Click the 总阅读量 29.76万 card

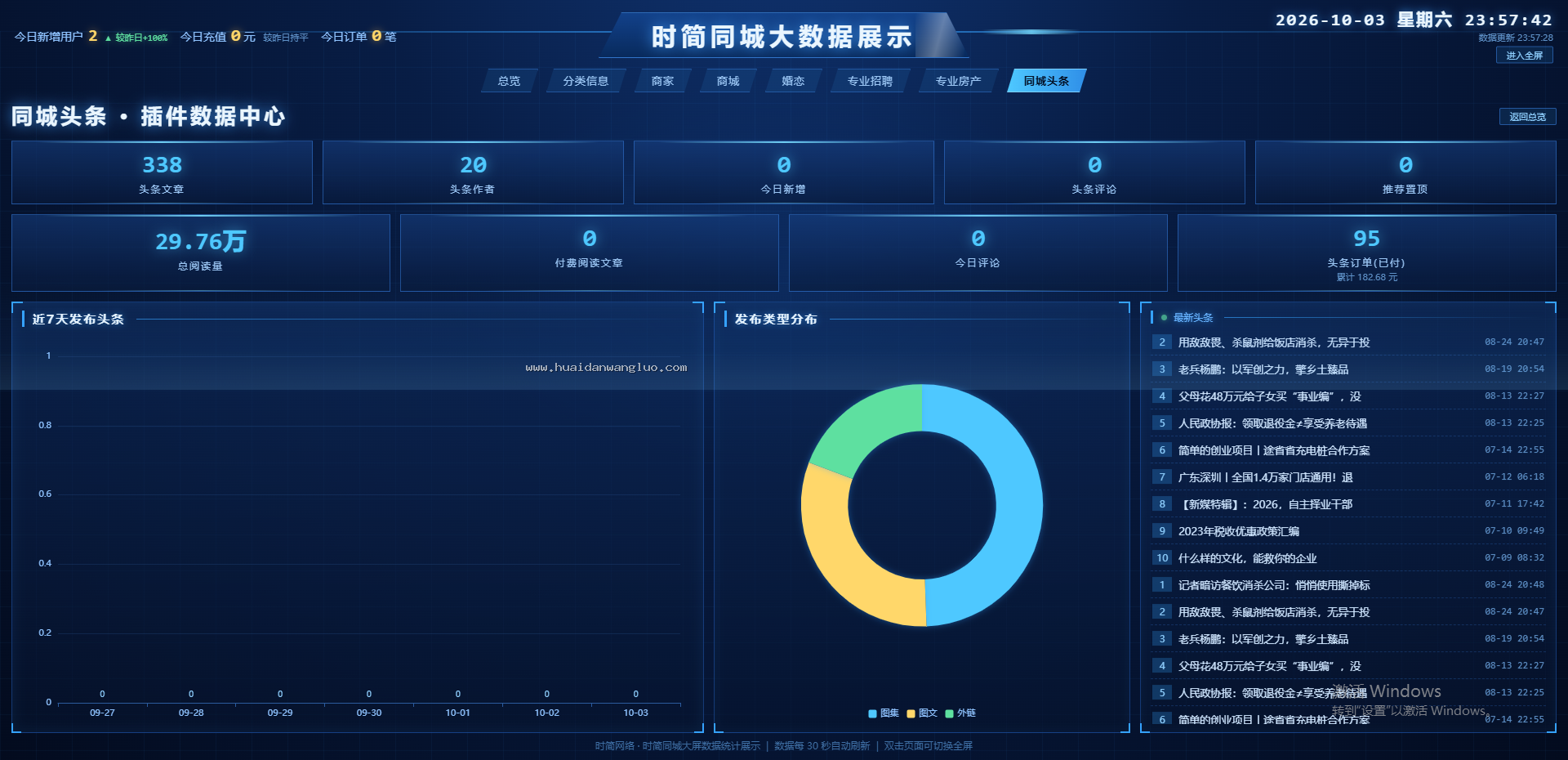[201, 253]
